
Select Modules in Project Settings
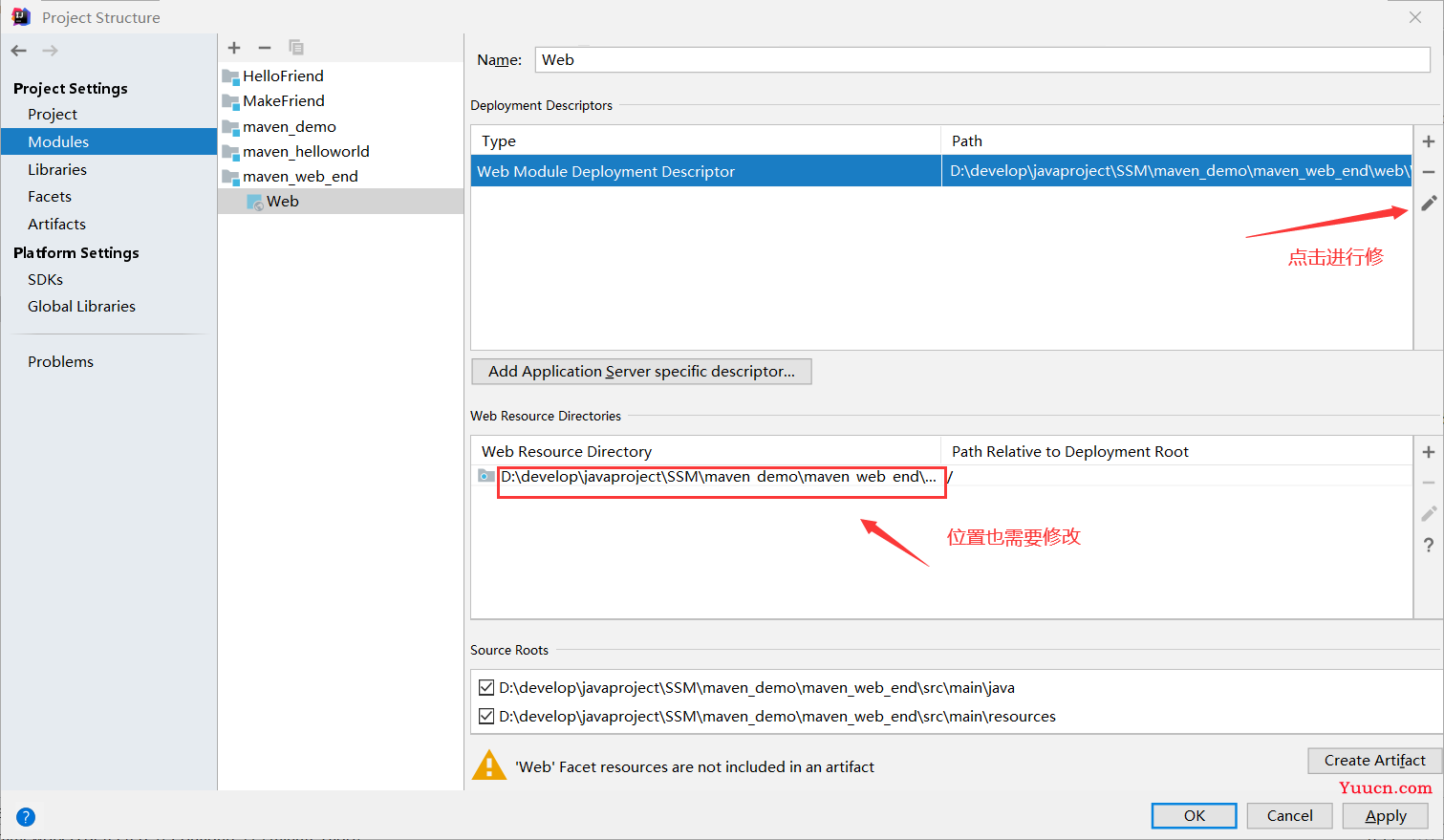pyautogui.click(x=109, y=141)
